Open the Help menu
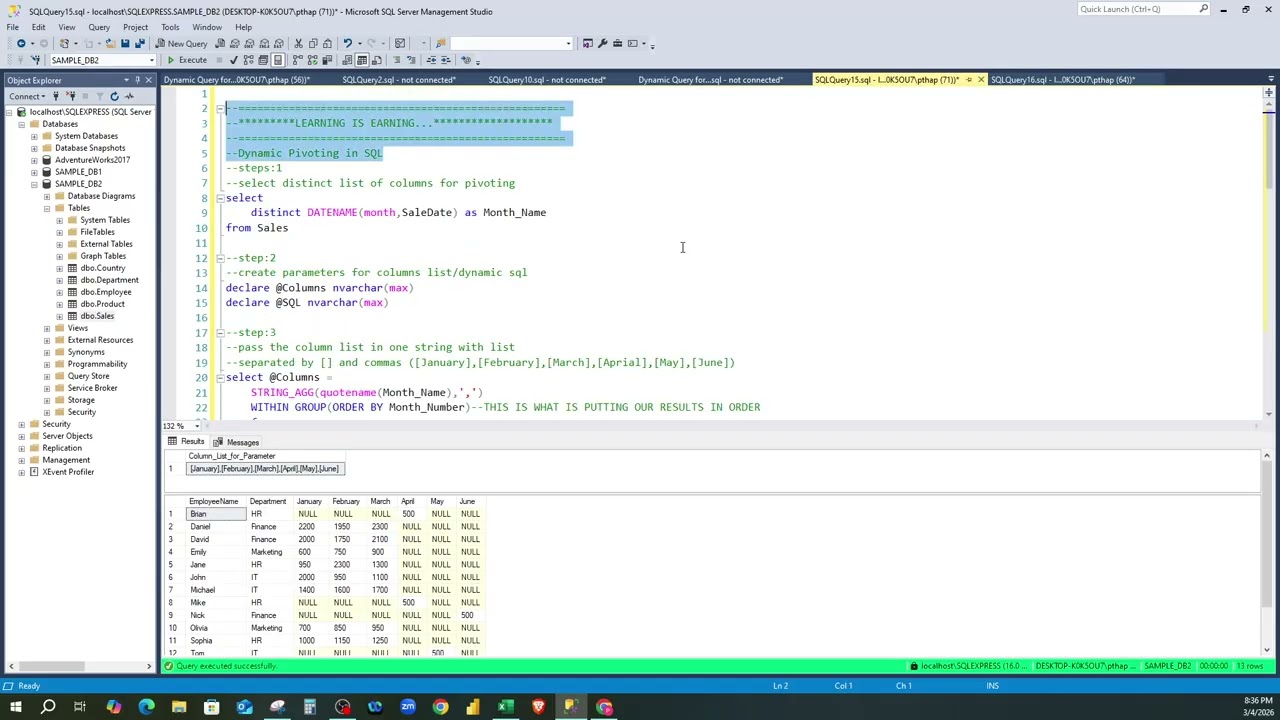1280x720 pixels. coord(243,27)
